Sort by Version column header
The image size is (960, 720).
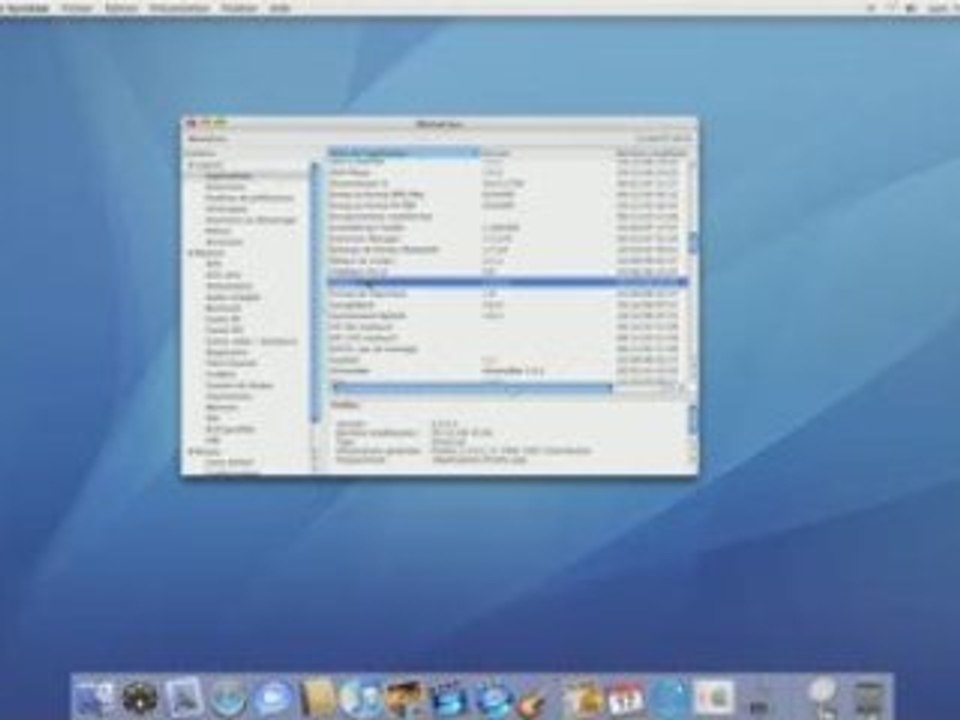(x=547, y=152)
